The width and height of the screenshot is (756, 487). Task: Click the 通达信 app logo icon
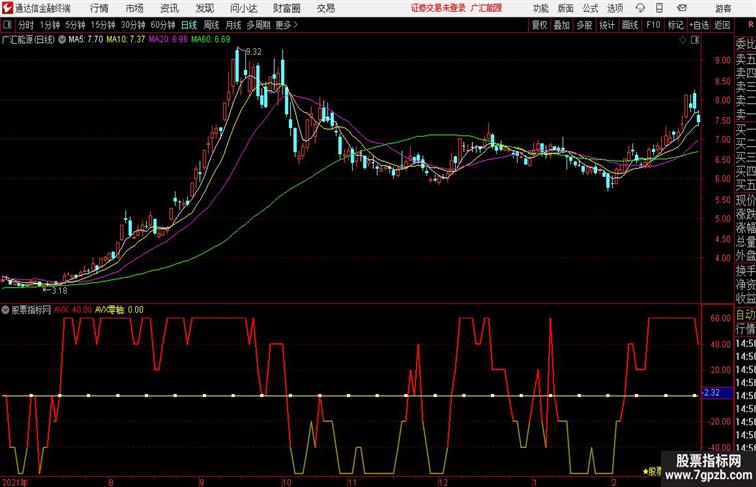[x=7, y=8]
